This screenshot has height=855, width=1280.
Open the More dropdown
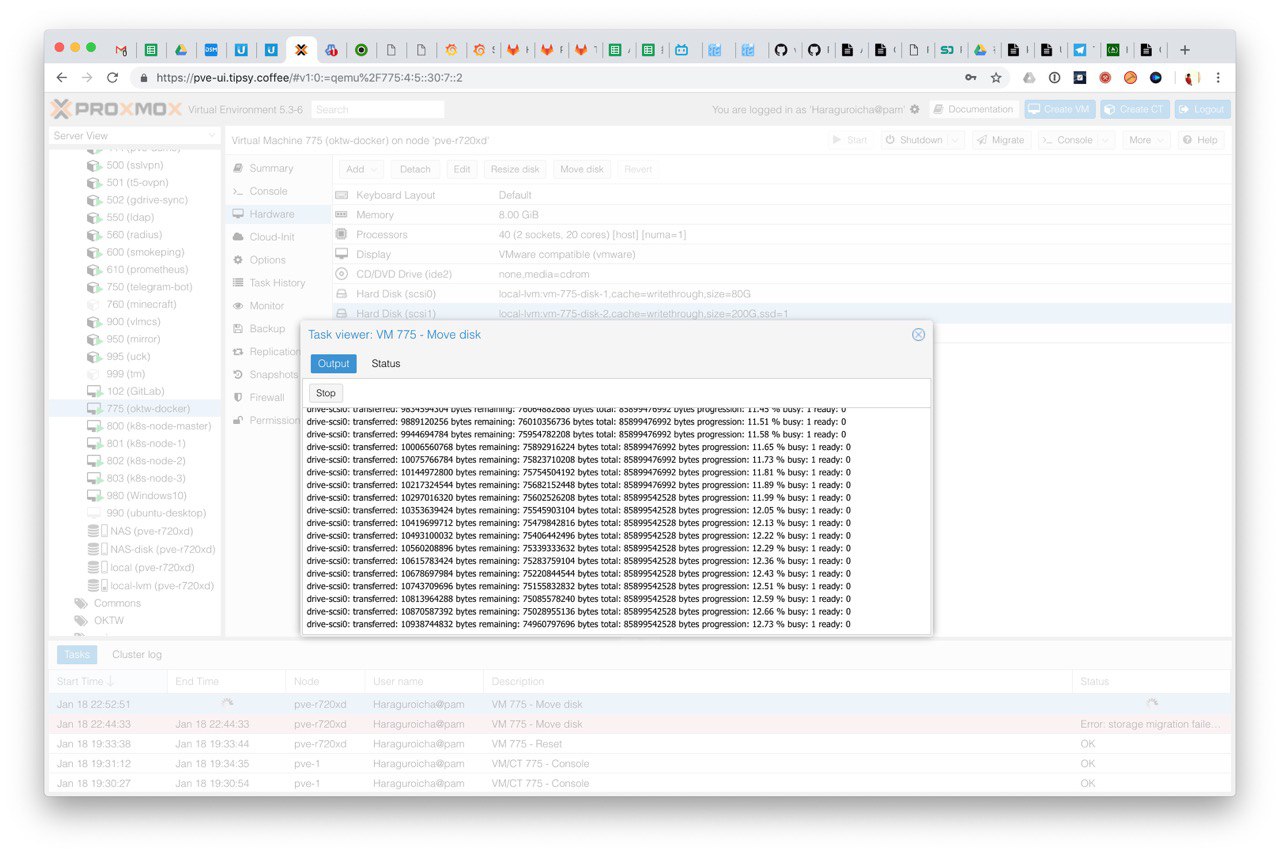[x=1146, y=140]
